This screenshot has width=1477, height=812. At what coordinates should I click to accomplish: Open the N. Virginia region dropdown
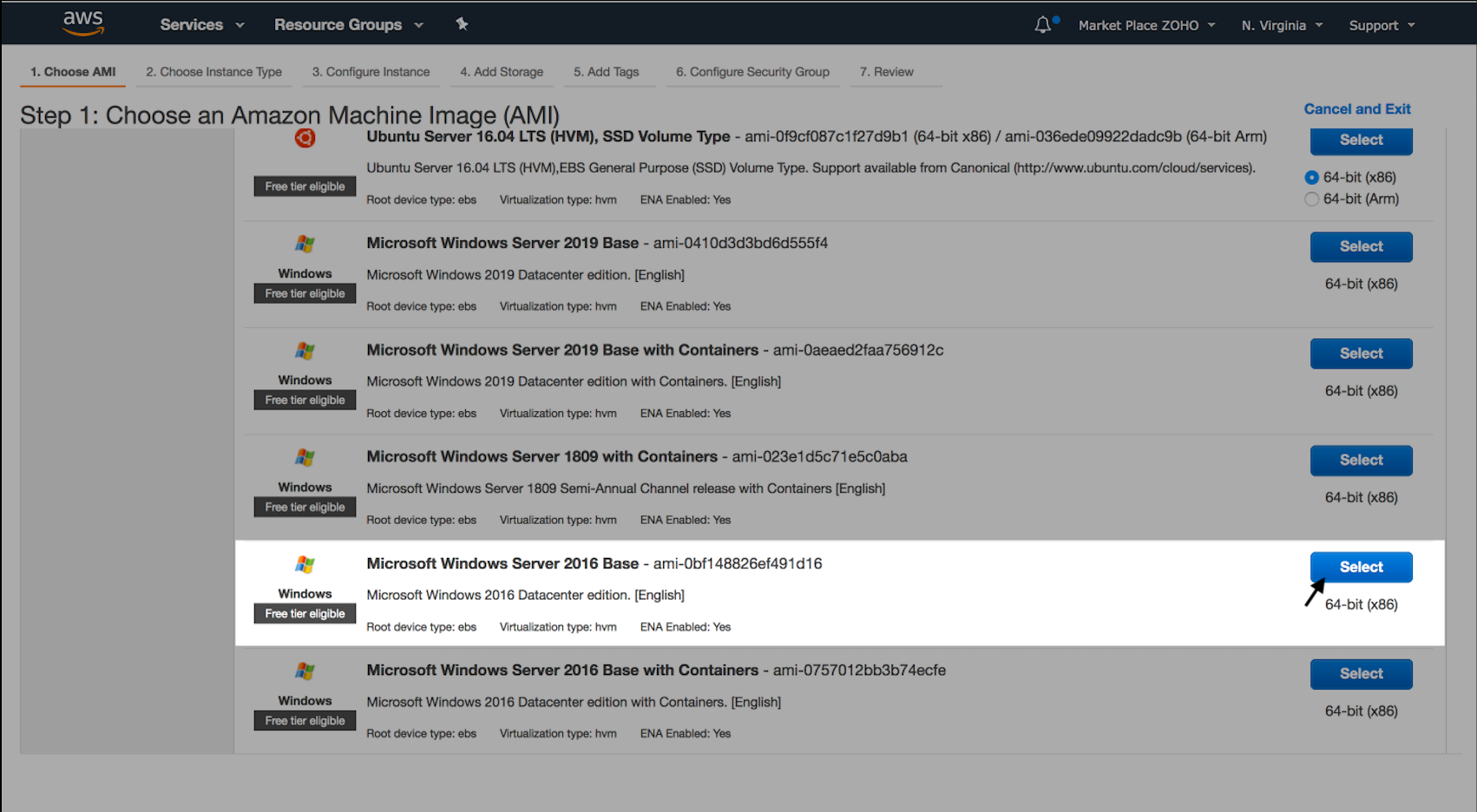tap(1282, 25)
